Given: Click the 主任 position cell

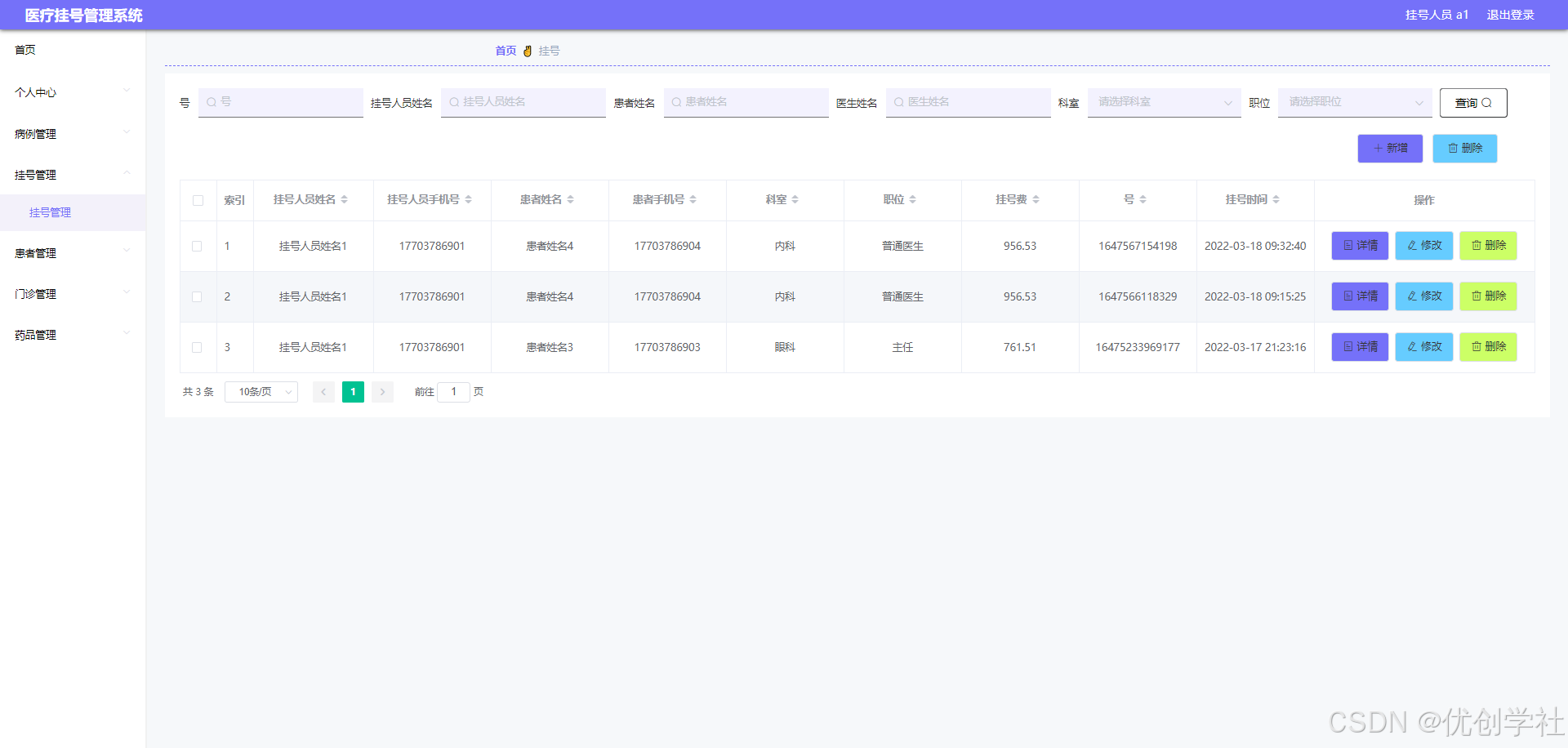Looking at the screenshot, I should (902, 347).
